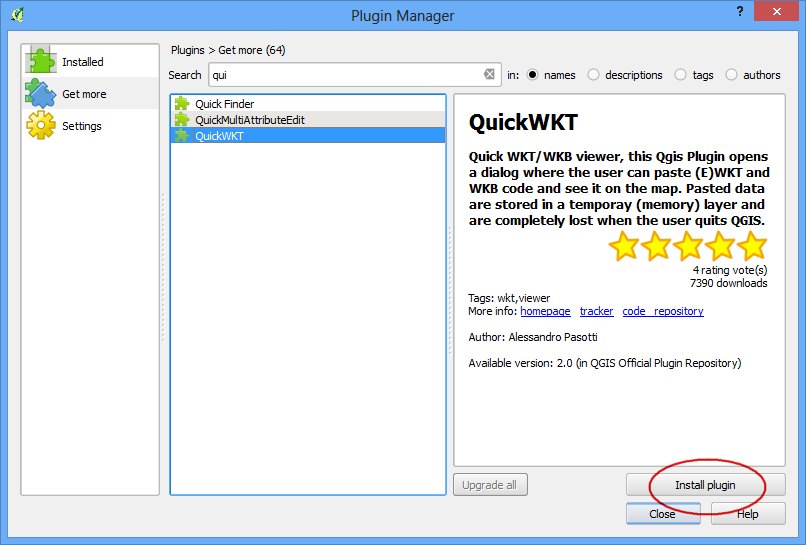Image resolution: width=806 pixels, height=545 pixels.
Task: Open the code repository link
Action: pos(663,311)
